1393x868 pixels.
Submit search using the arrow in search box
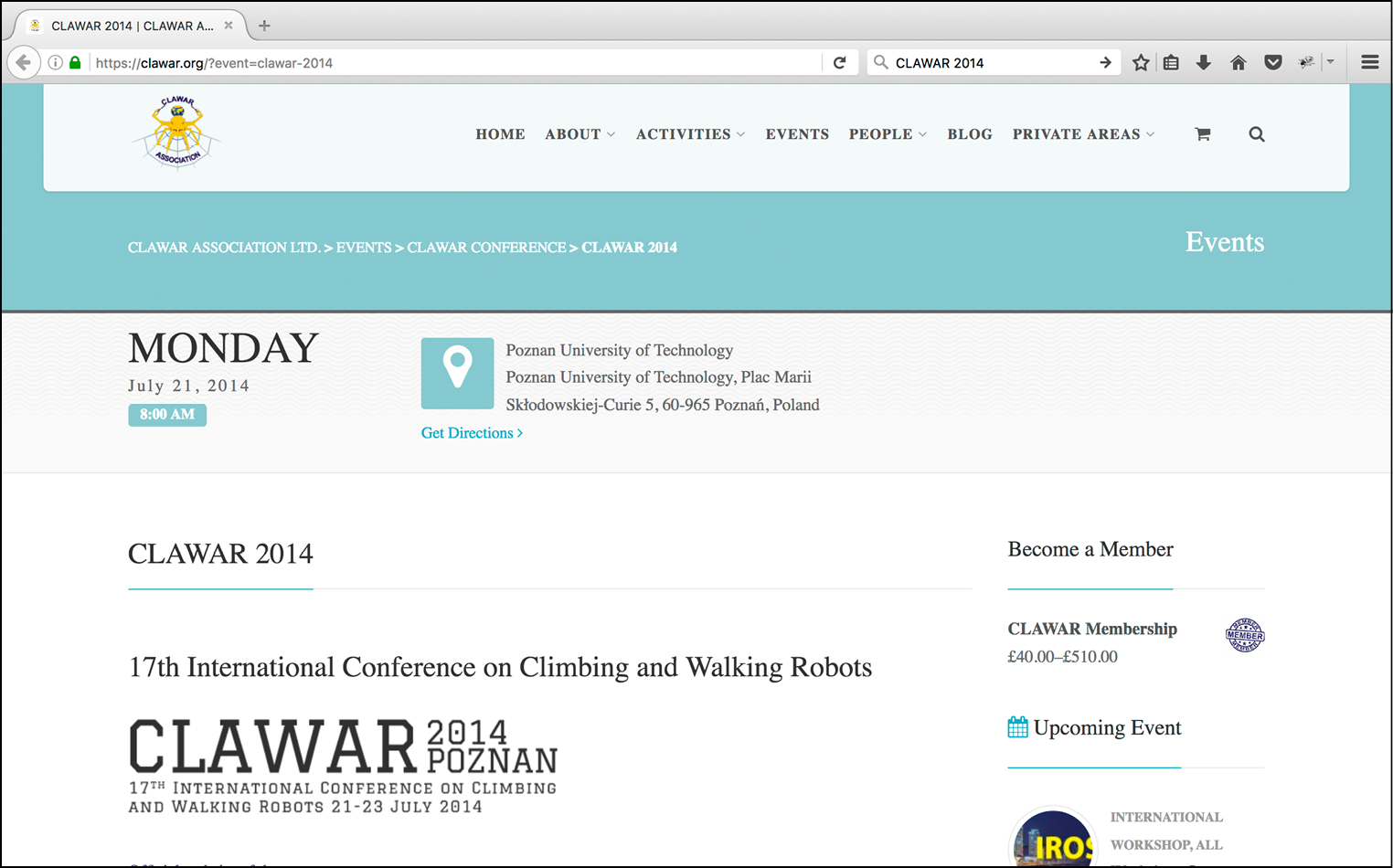coord(1105,63)
